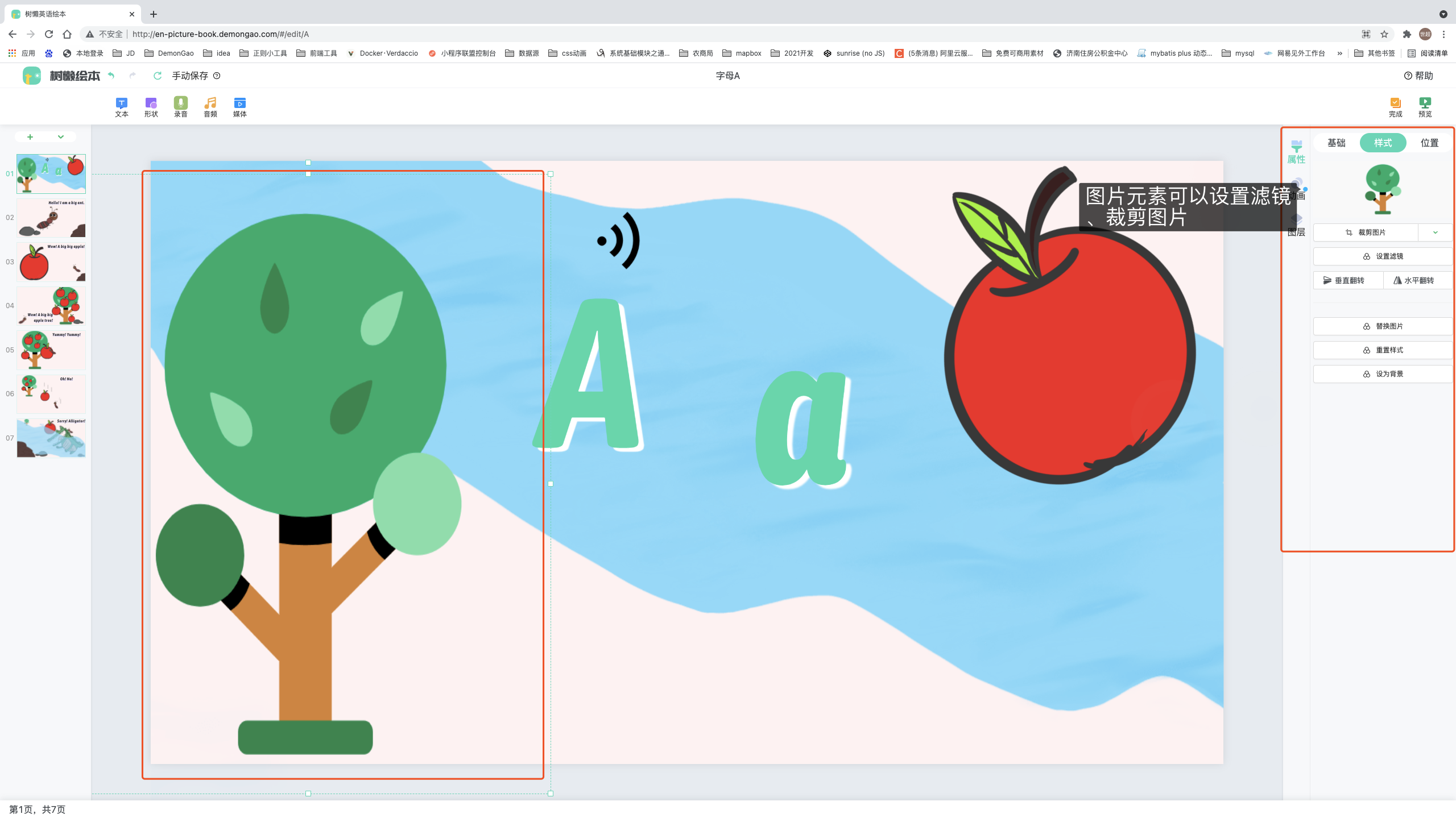The height and width of the screenshot is (818, 1456).
Task: Open the 图层 layers panel
Action: (x=1296, y=226)
